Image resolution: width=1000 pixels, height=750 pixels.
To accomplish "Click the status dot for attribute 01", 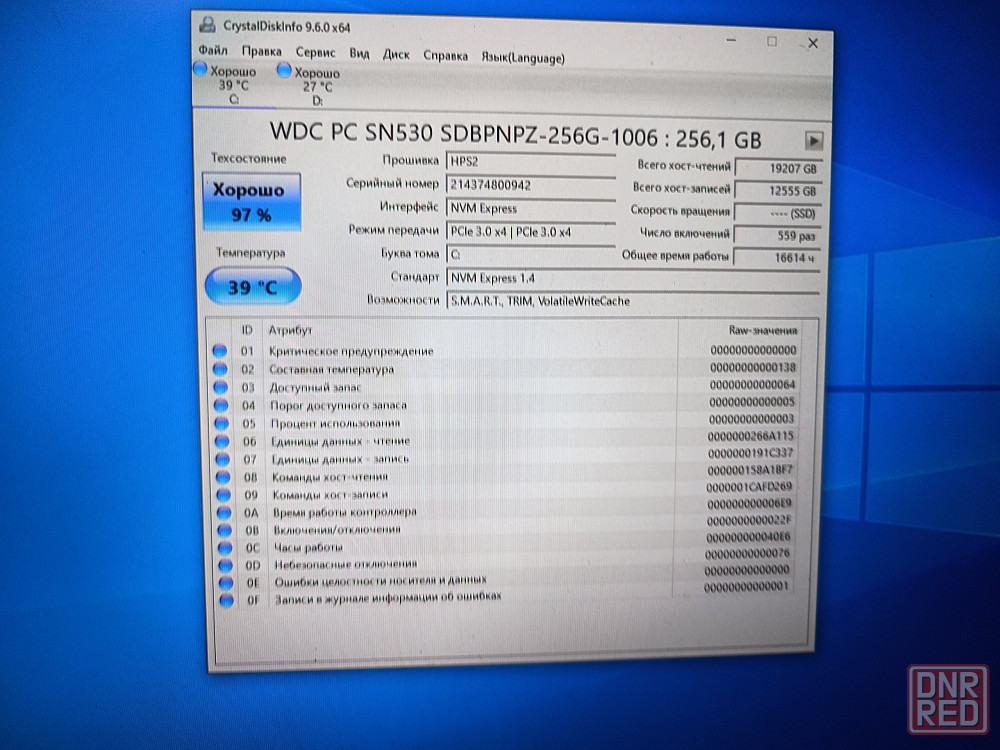I will point(219,350).
